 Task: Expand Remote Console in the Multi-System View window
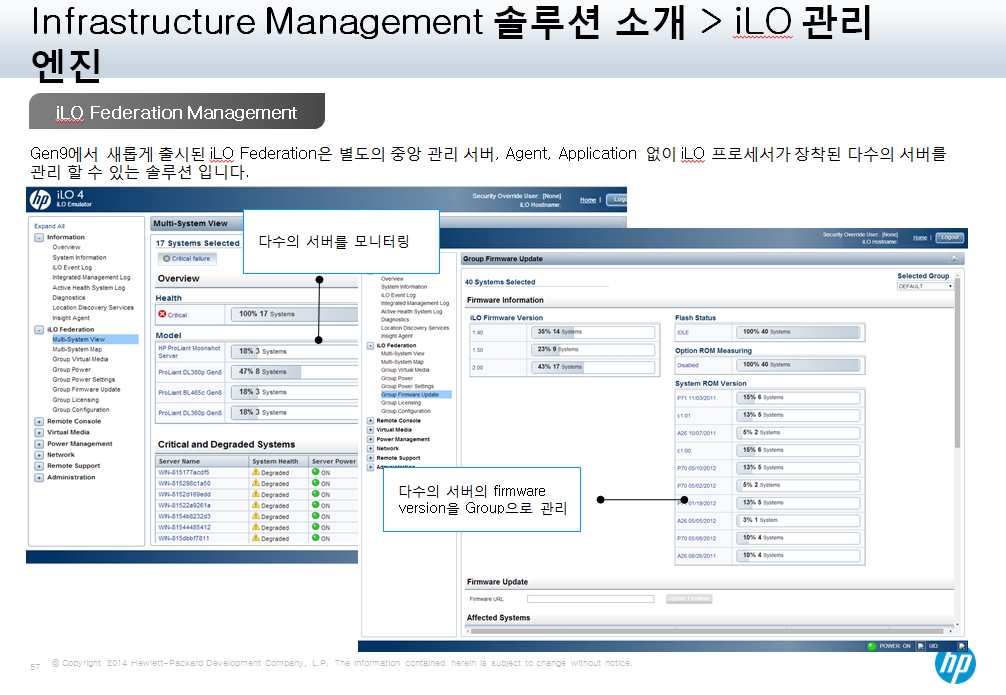point(39,422)
